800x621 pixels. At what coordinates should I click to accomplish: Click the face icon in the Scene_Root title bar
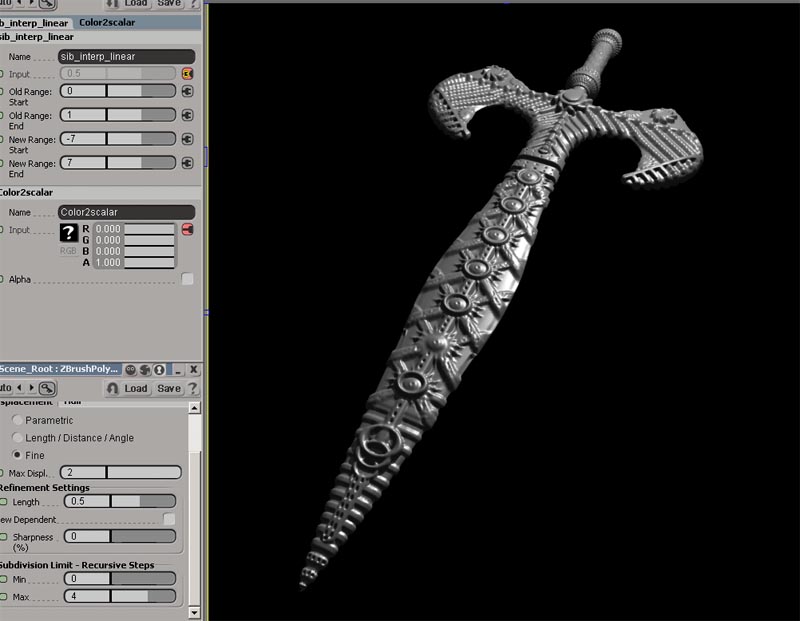pos(131,369)
